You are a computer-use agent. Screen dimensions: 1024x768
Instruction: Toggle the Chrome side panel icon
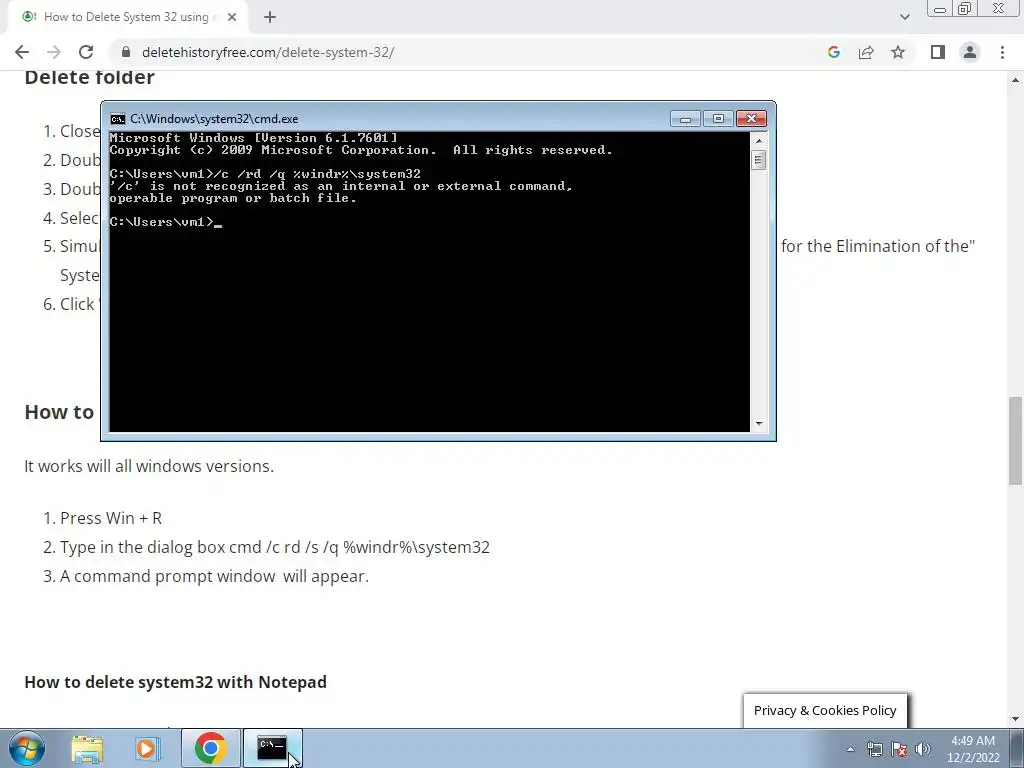click(x=938, y=52)
